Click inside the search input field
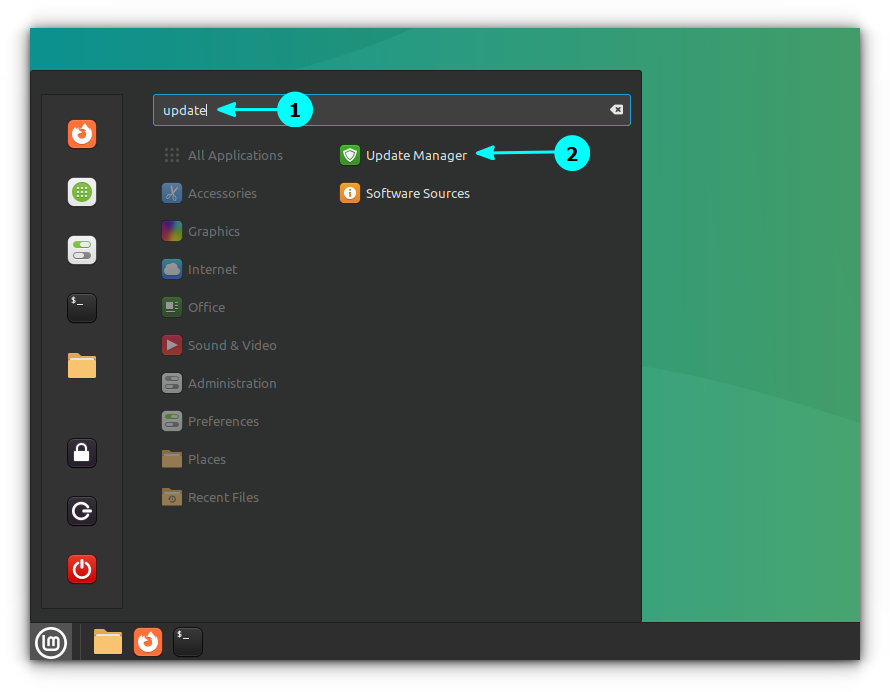Screen dimensions: 890x692 390,110
